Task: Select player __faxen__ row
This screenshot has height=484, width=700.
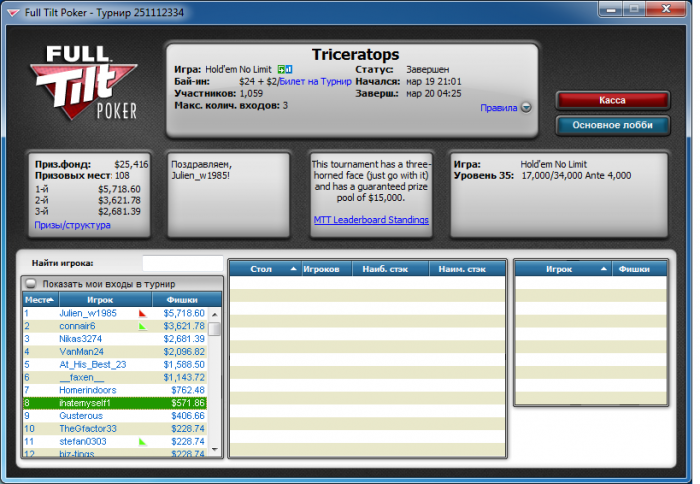Action: [115, 378]
